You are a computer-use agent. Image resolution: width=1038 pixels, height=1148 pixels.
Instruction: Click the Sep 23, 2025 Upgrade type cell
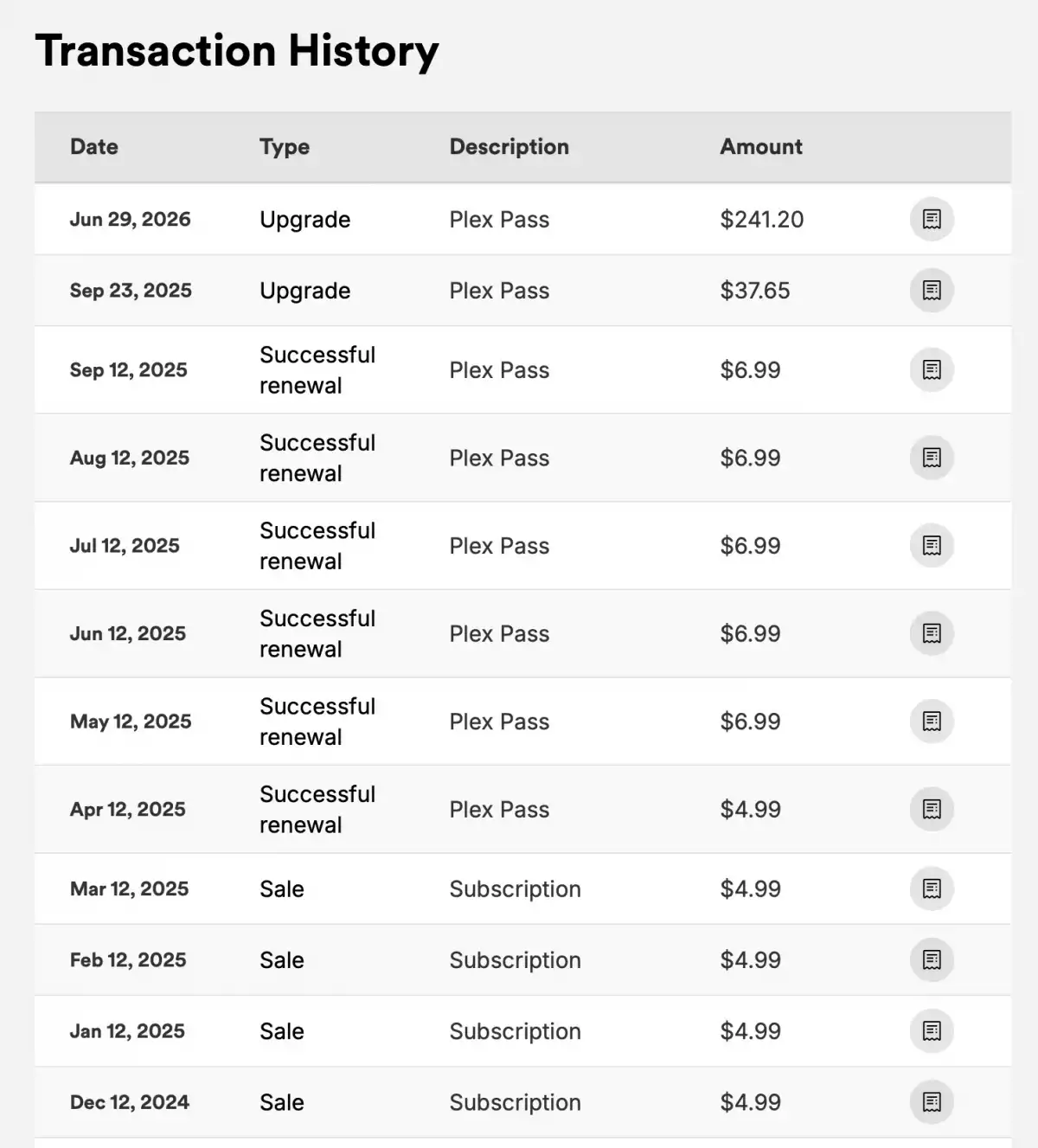pyautogui.click(x=305, y=291)
